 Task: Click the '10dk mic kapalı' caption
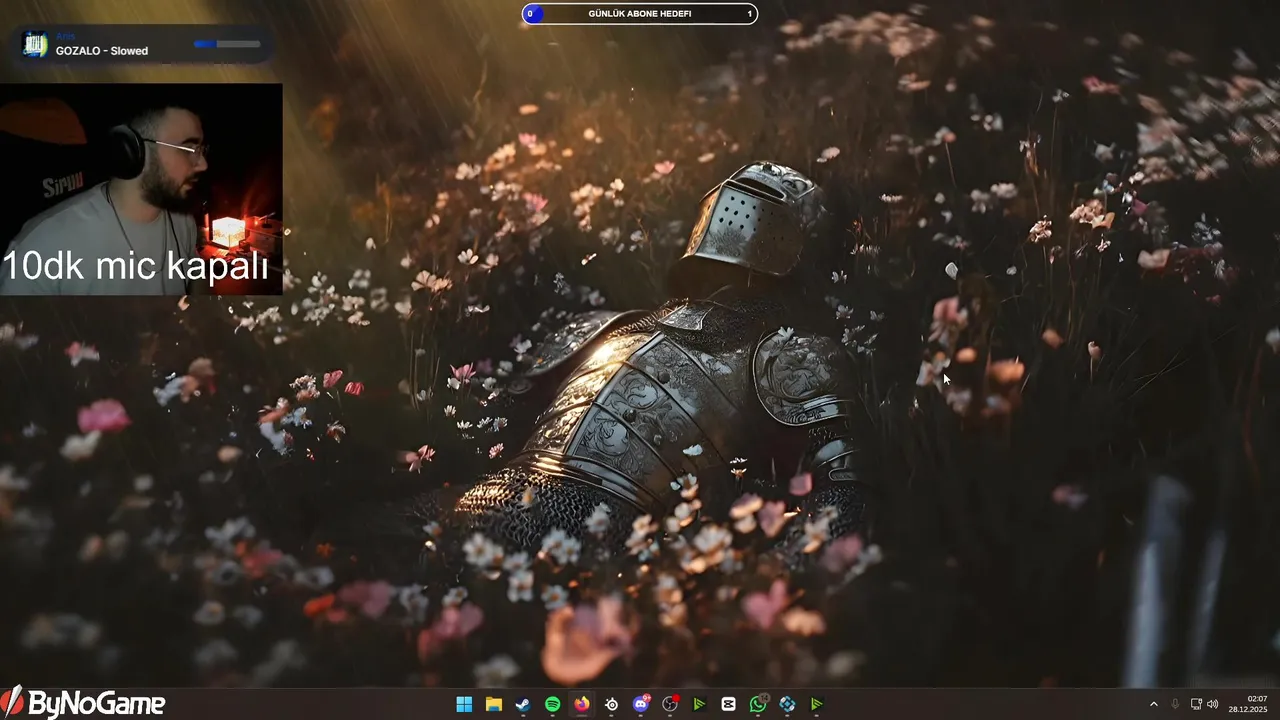click(136, 266)
